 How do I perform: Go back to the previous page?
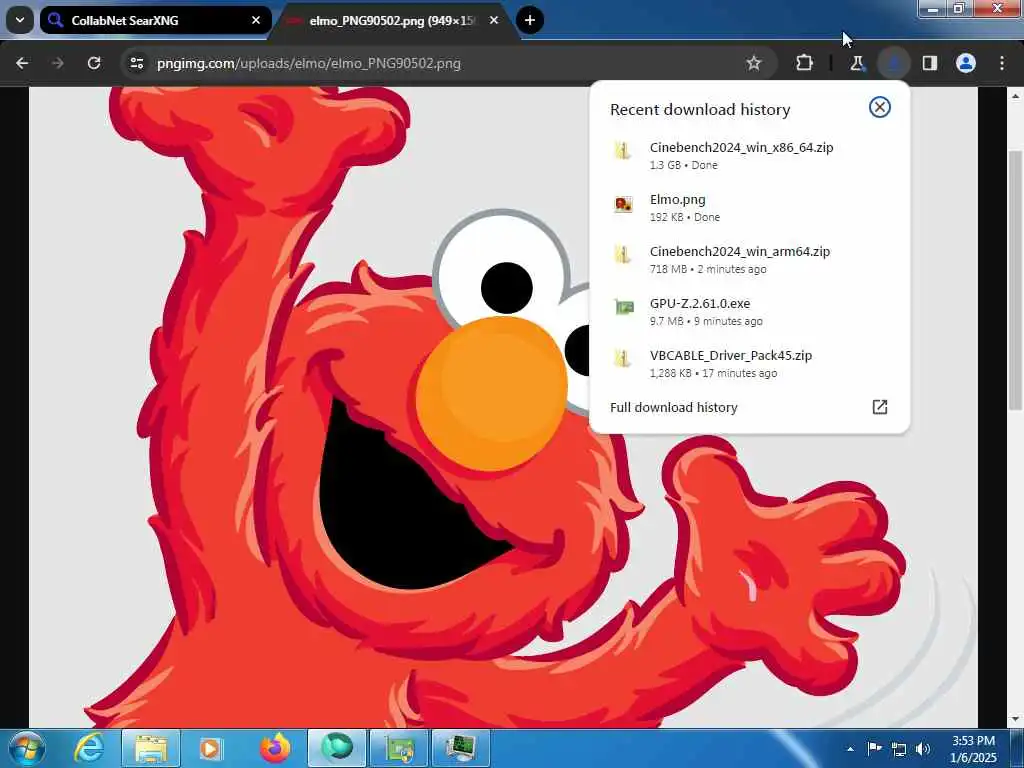22,63
